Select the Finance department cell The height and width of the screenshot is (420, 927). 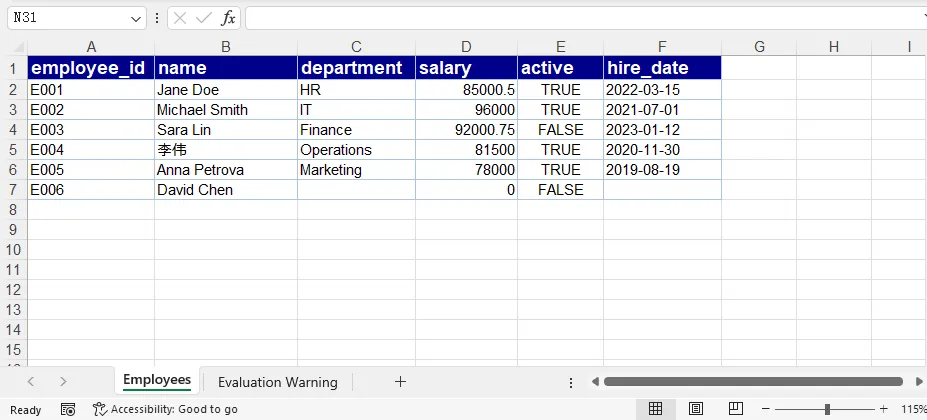(356, 130)
